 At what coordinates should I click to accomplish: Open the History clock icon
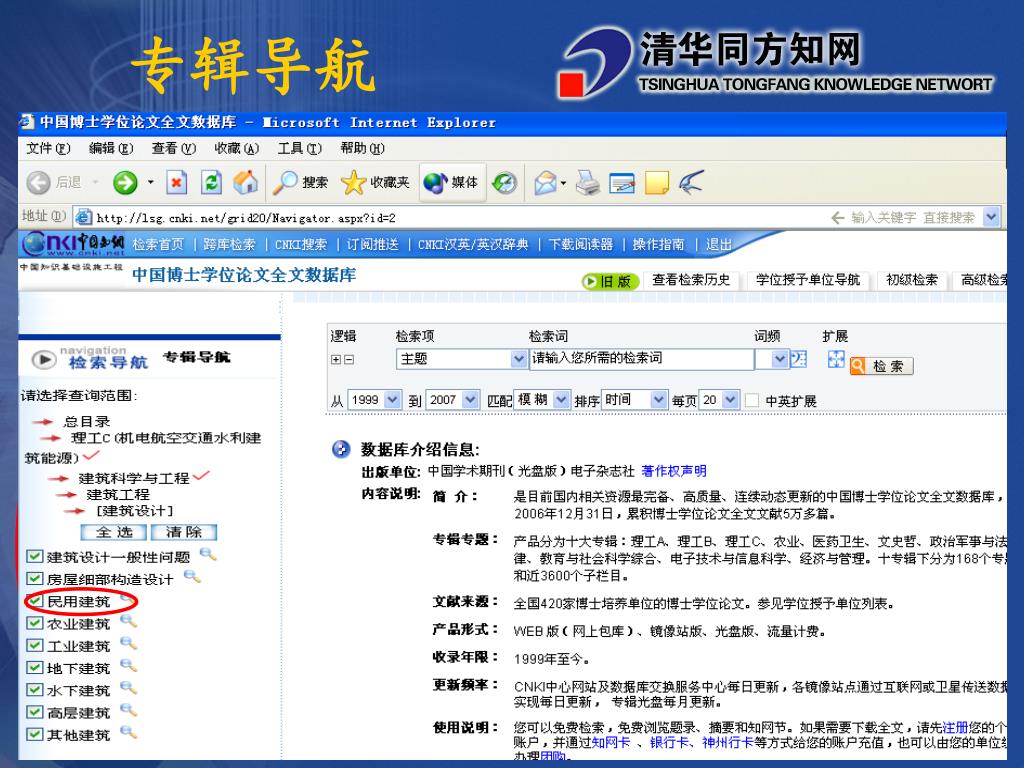[x=504, y=182]
